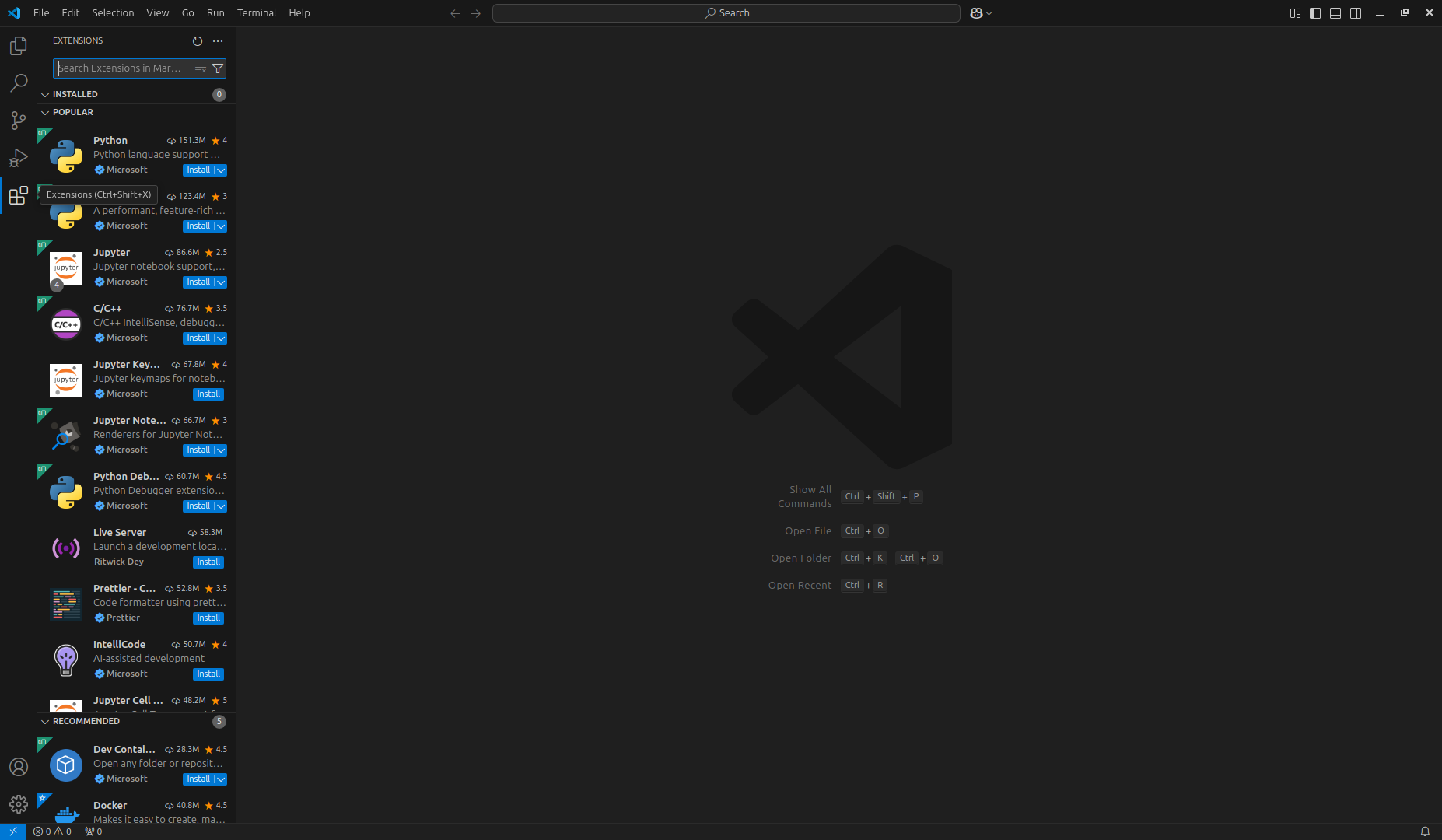Install the Live Server extension
Image resolution: width=1442 pixels, height=840 pixels.
(208, 562)
